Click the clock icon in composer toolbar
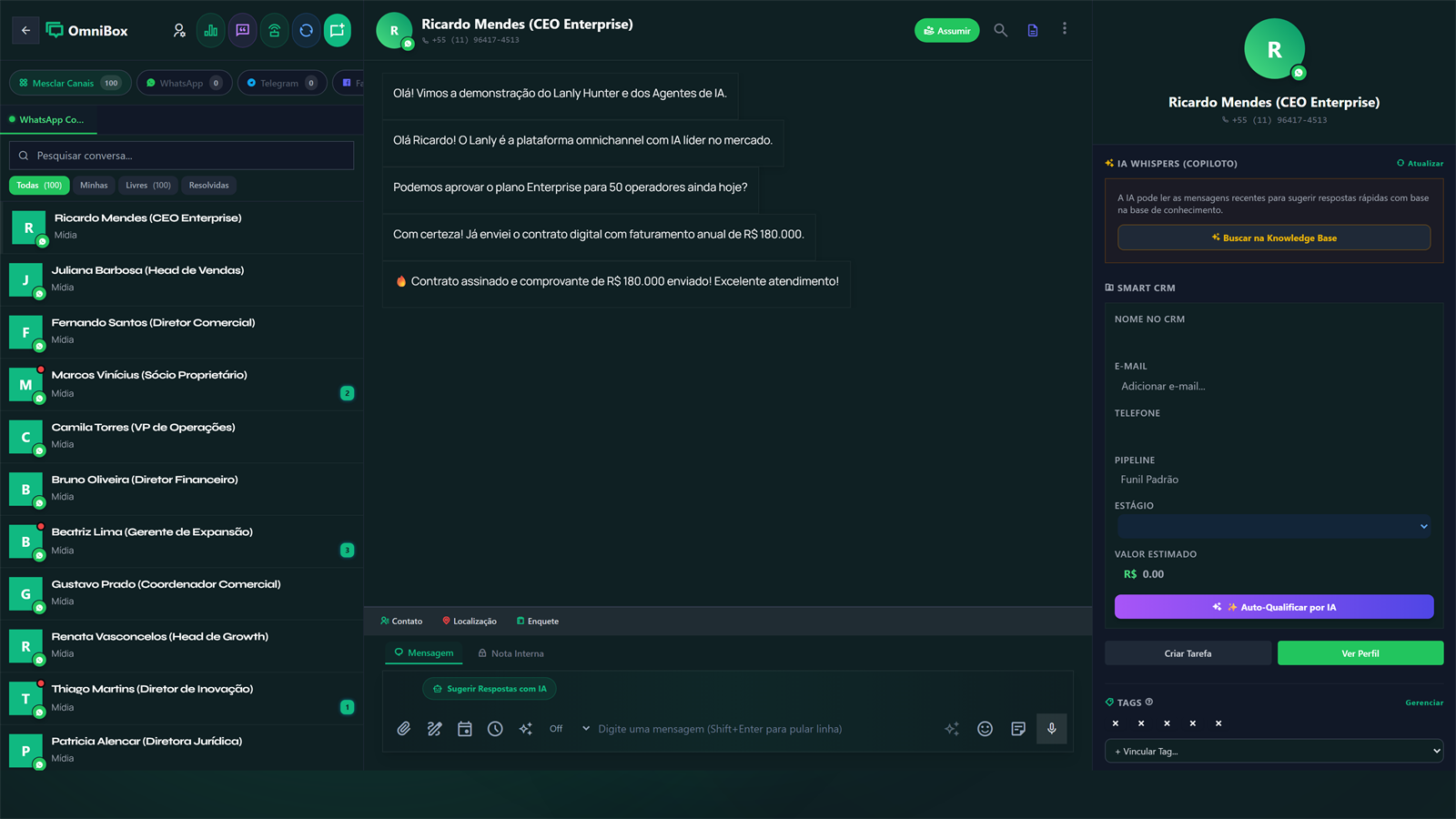This screenshot has height=819, width=1456. coord(495,729)
